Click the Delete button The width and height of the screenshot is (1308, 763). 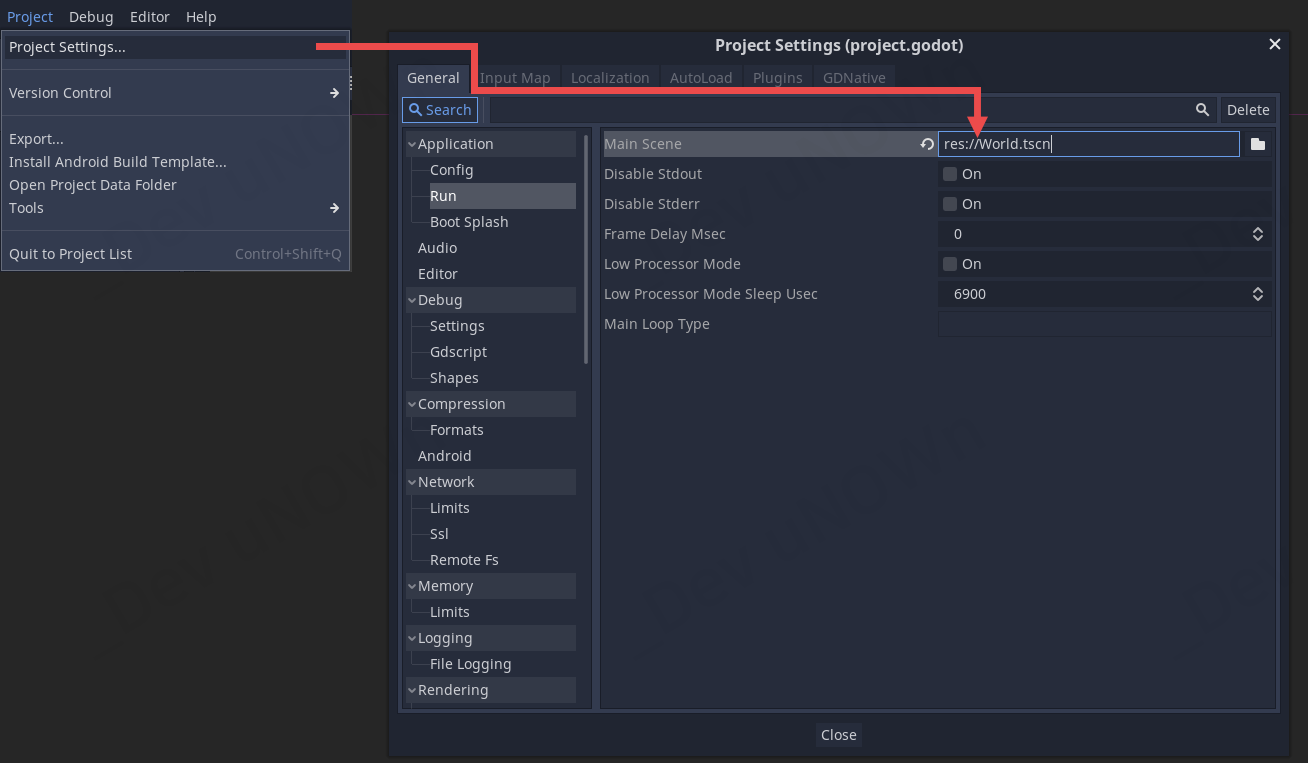click(x=1248, y=110)
